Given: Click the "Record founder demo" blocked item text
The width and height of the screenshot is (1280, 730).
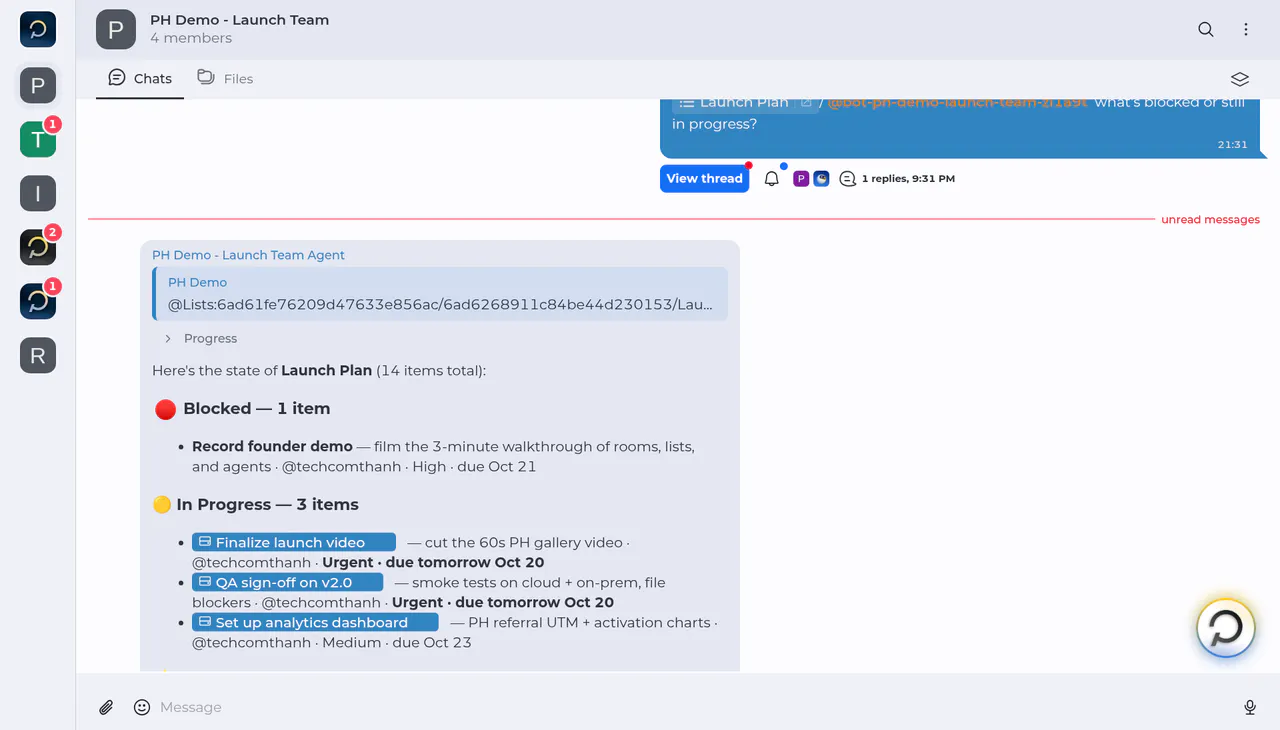Looking at the screenshot, I should (x=272, y=447).
